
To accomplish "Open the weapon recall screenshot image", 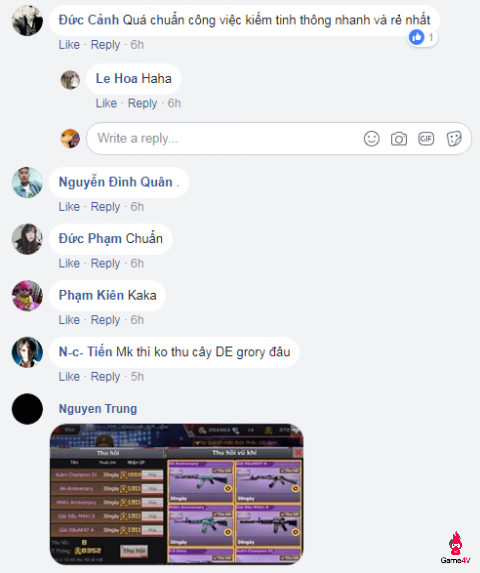I will pos(177,494).
